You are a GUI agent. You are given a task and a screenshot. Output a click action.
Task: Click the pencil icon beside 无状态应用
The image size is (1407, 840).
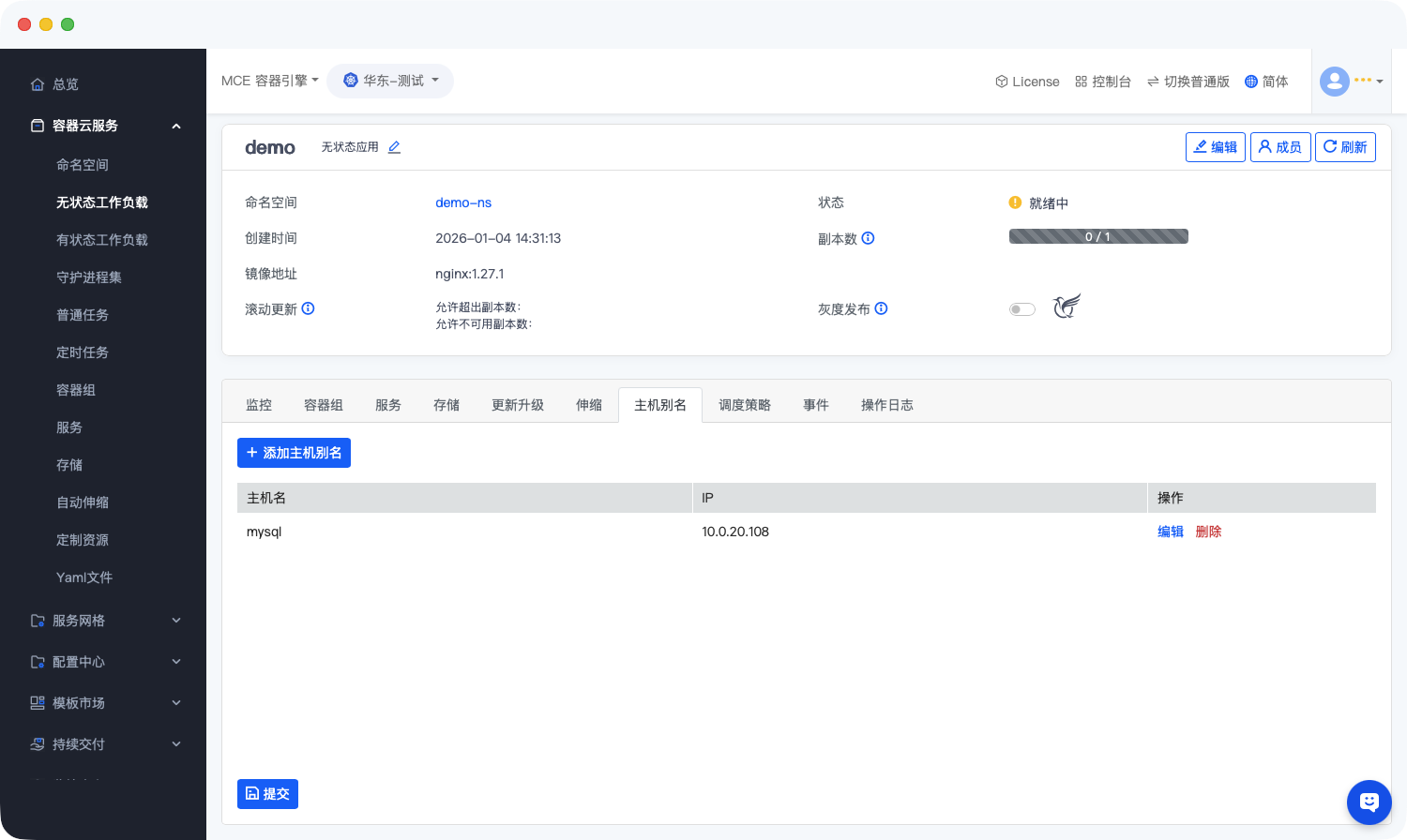pyautogui.click(x=394, y=147)
